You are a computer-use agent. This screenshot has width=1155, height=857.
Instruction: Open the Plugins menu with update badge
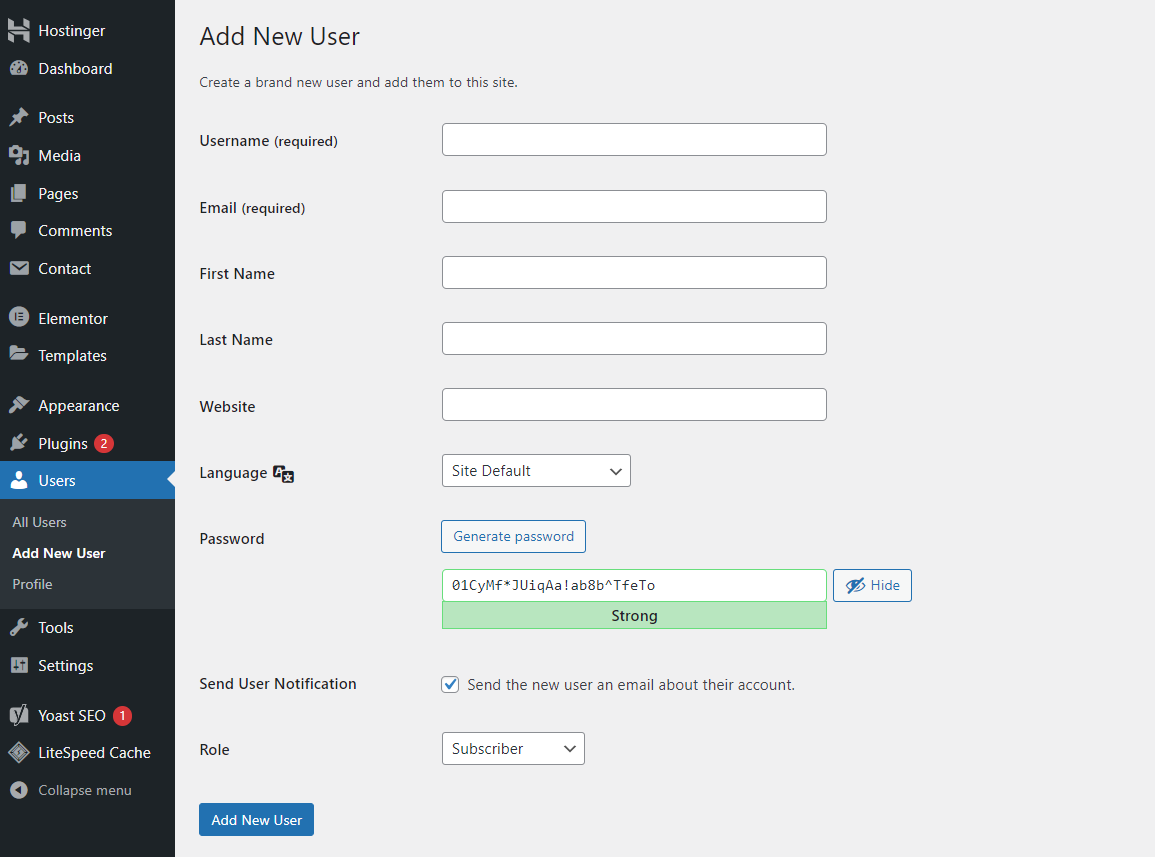(x=64, y=443)
